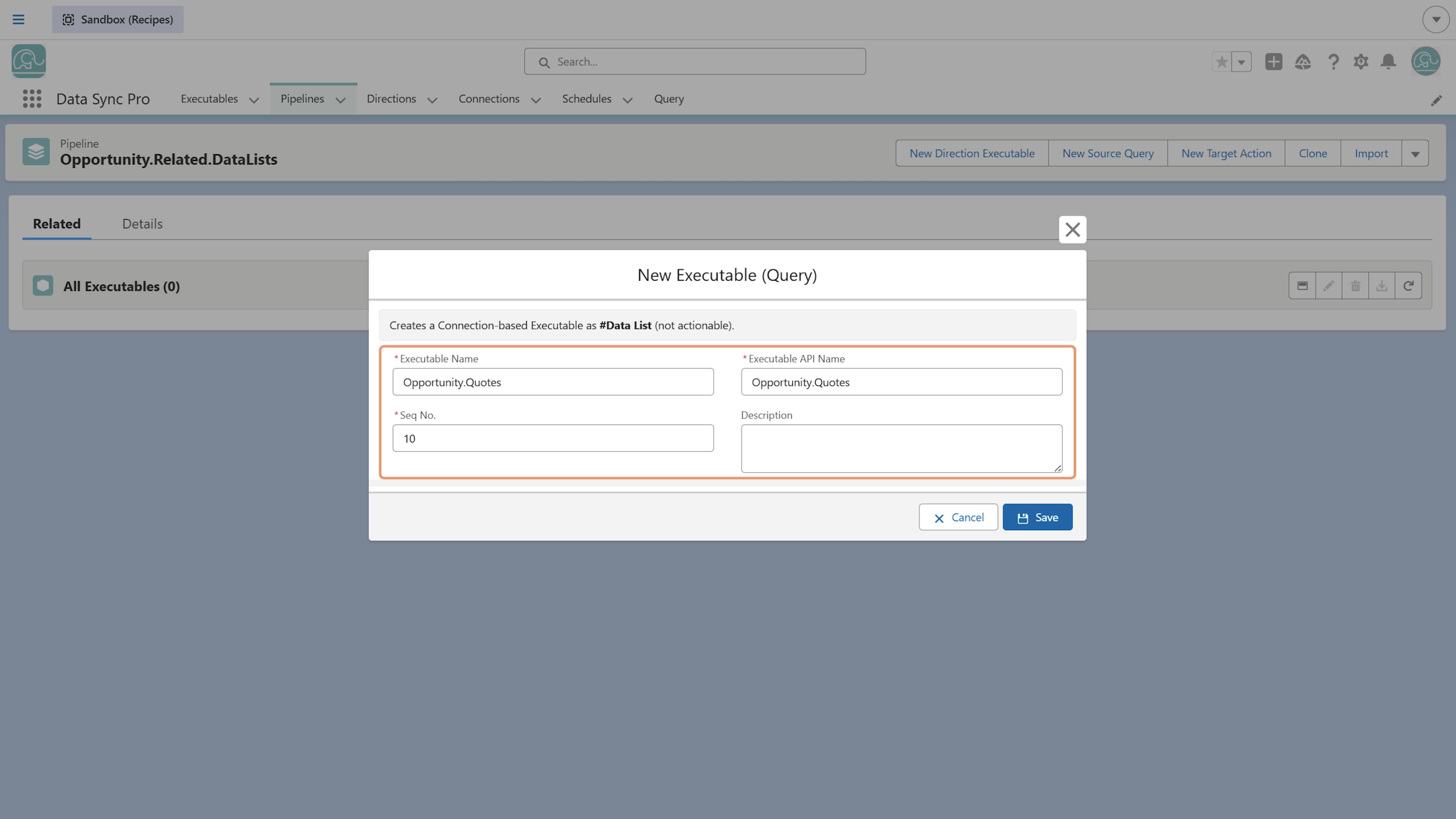
Task: Click the download icon in Executables toolbar
Action: [1382, 286]
